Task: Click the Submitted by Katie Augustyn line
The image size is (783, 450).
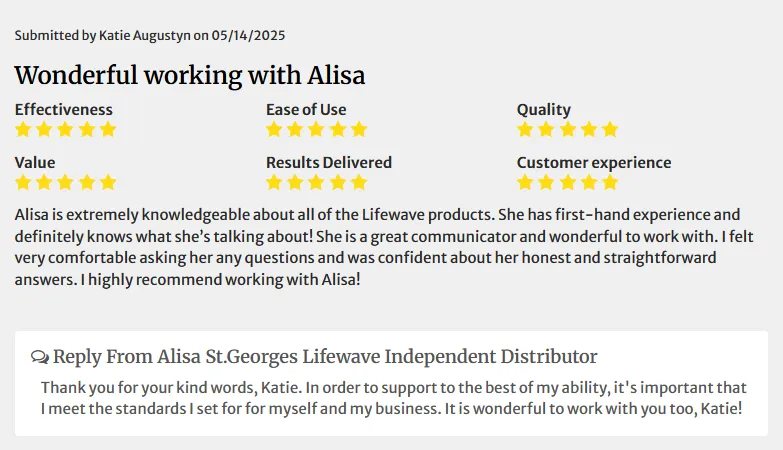Action: pos(150,35)
